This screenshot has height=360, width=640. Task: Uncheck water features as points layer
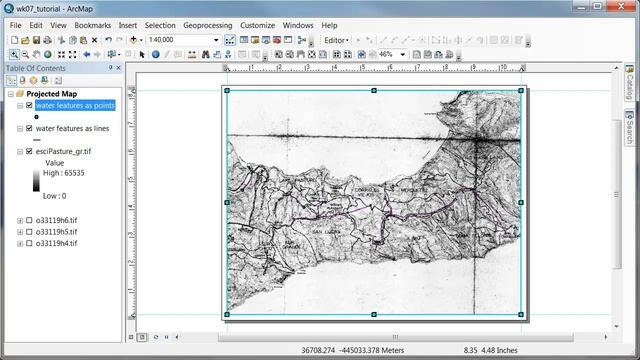pos(29,105)
